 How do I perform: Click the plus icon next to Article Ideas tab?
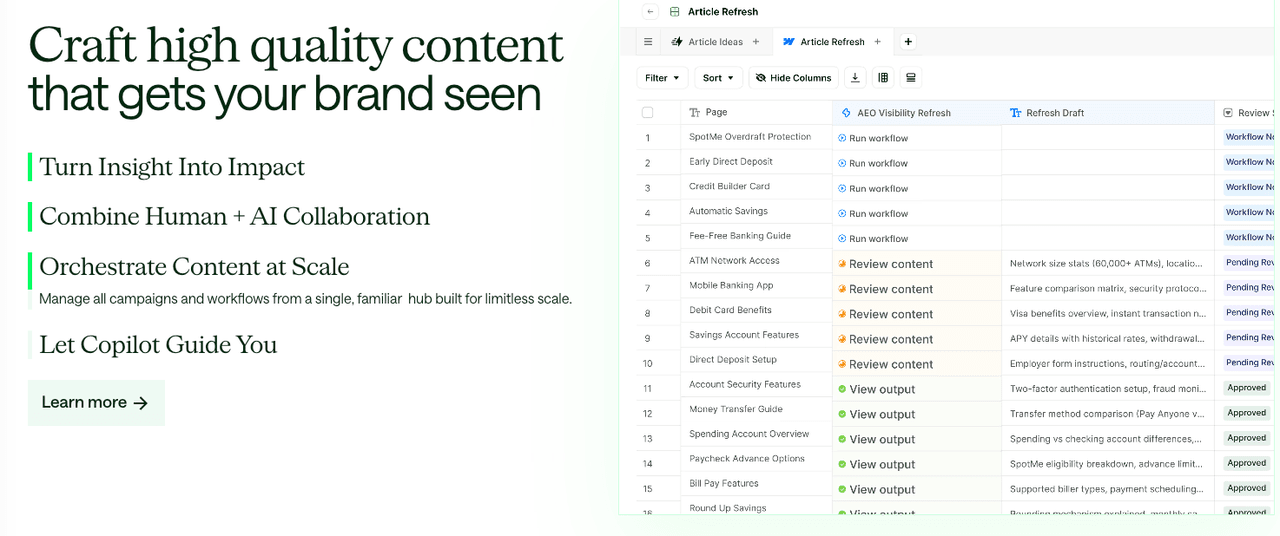click(756, 42)
